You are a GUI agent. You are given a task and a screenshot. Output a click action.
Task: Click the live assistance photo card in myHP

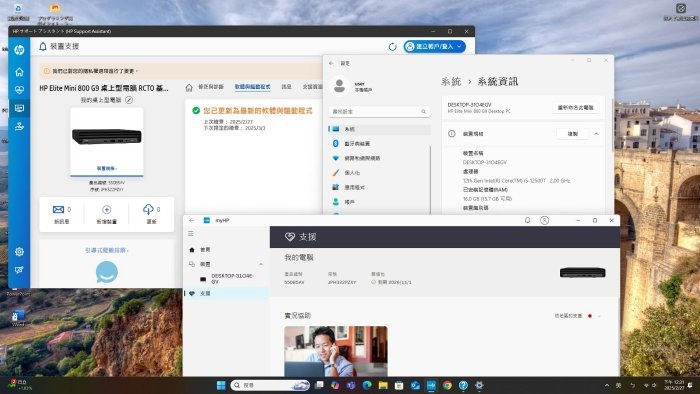click(x=336, y=351)
